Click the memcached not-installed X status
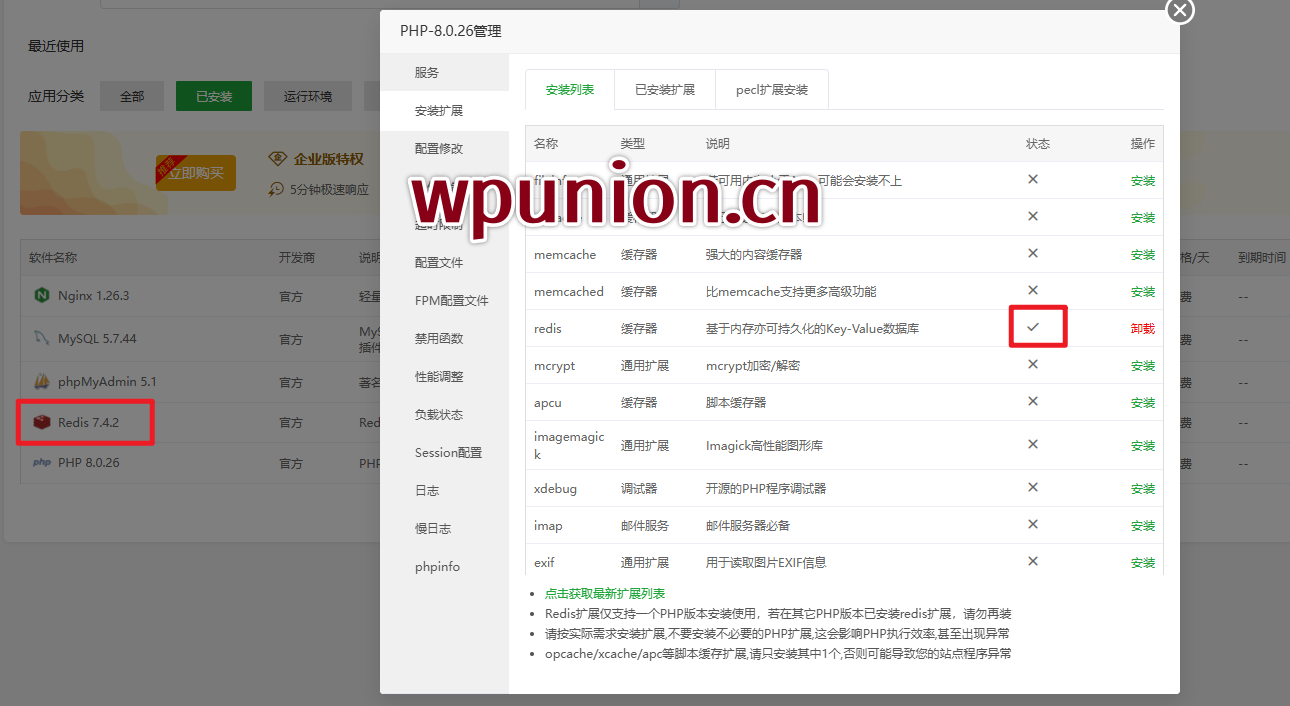 (1033, 290)
